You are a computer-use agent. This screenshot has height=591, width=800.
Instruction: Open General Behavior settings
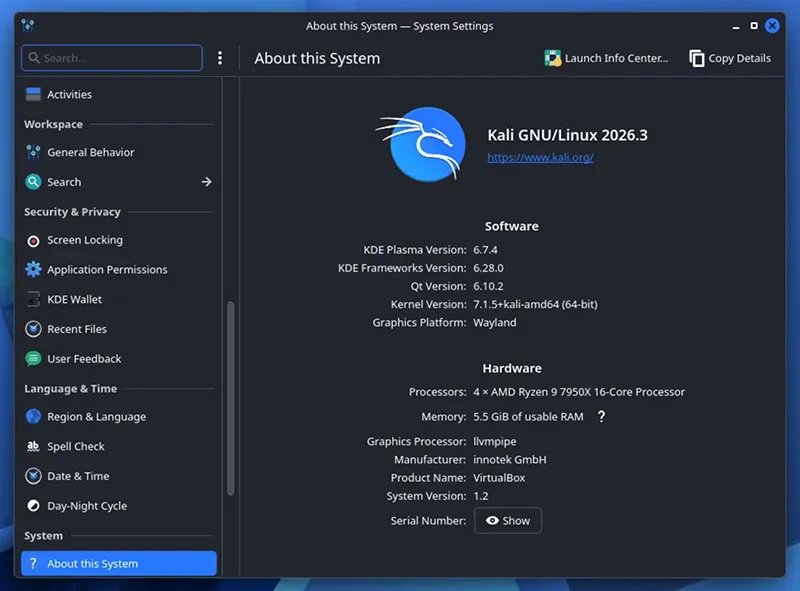(x=118, y=152)
